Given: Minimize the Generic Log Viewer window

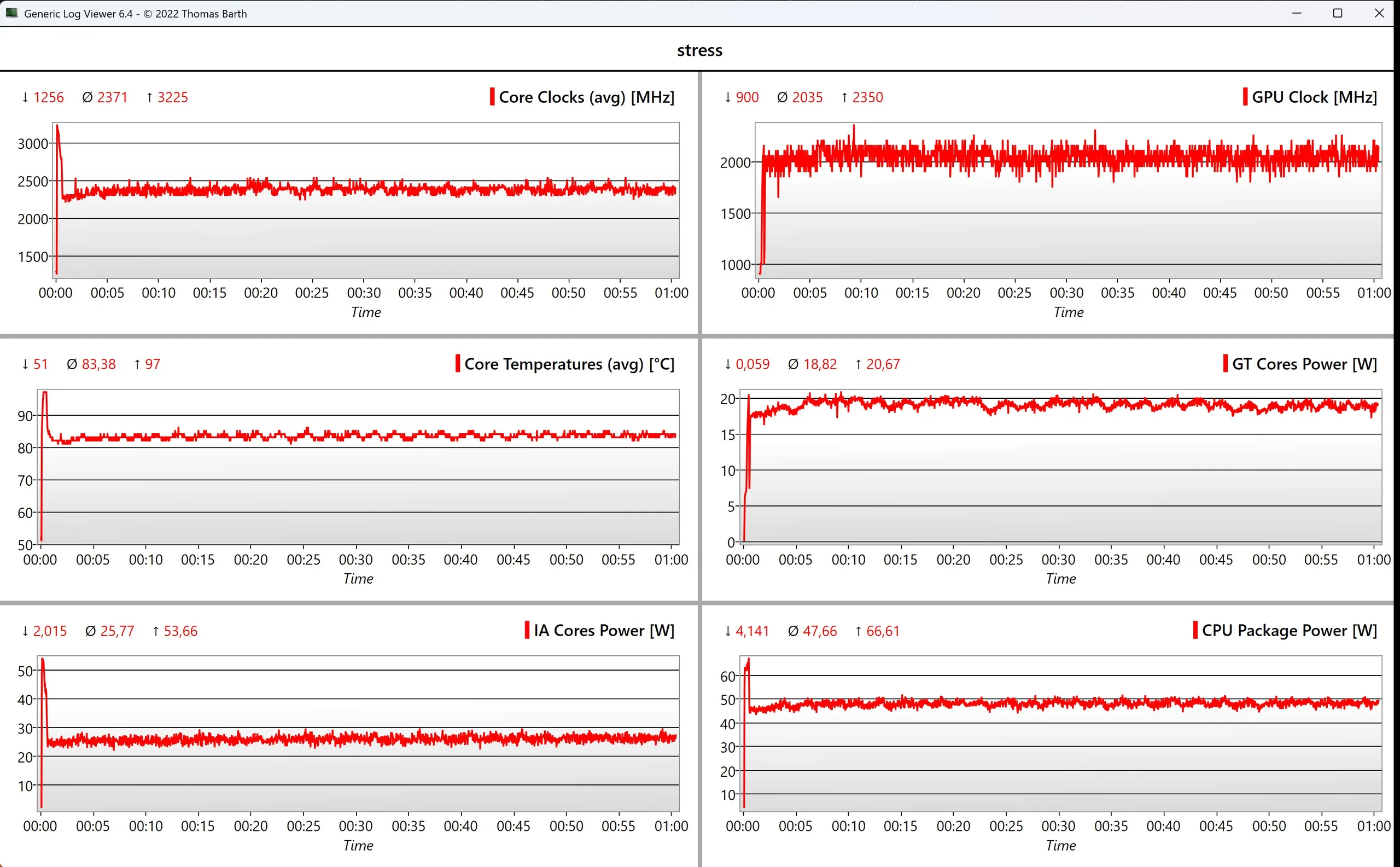Looking at the screenshot, I should tap(1297, 13).
